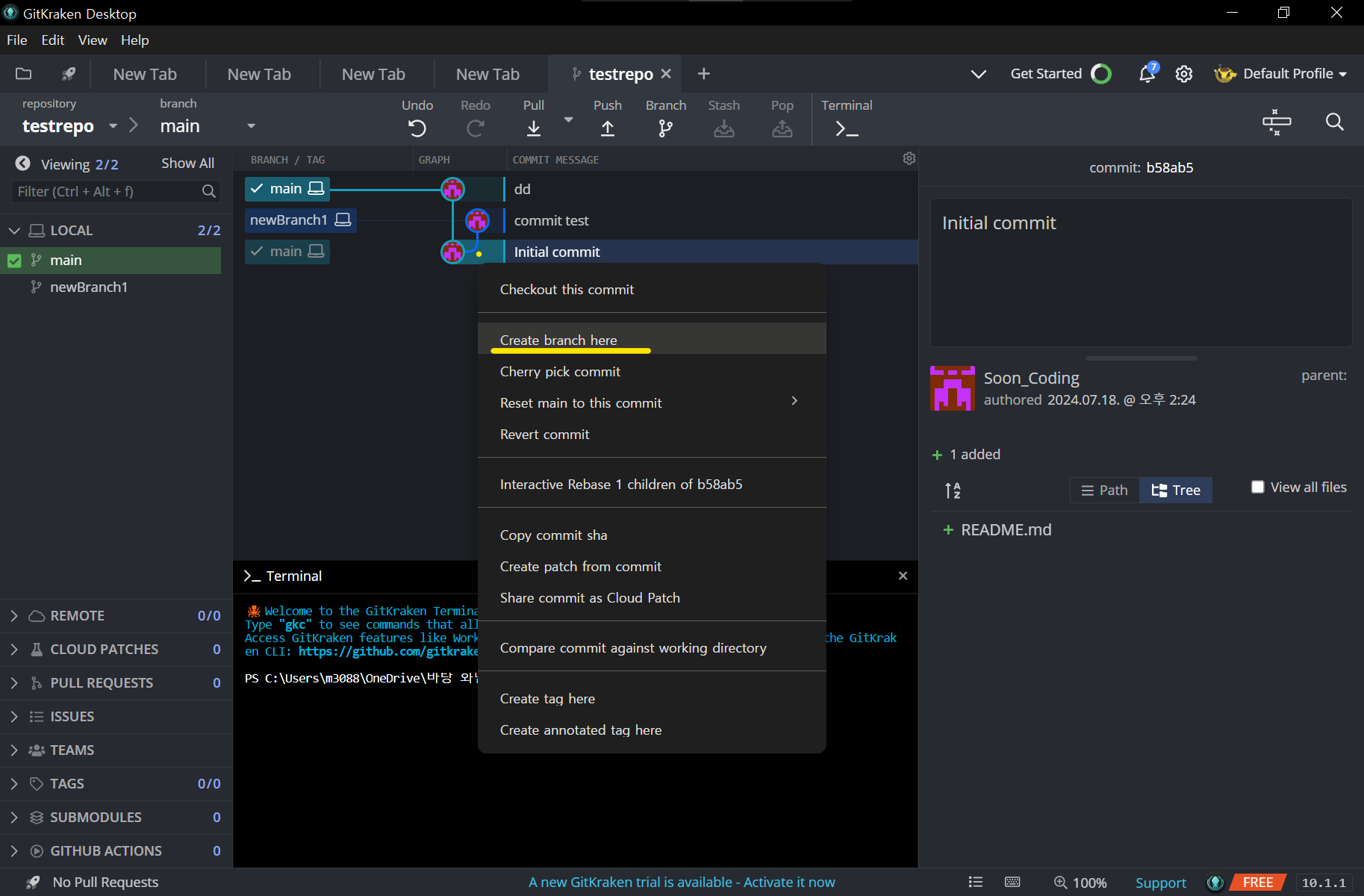Click the Pull toolbar icon

coord(534,128)
